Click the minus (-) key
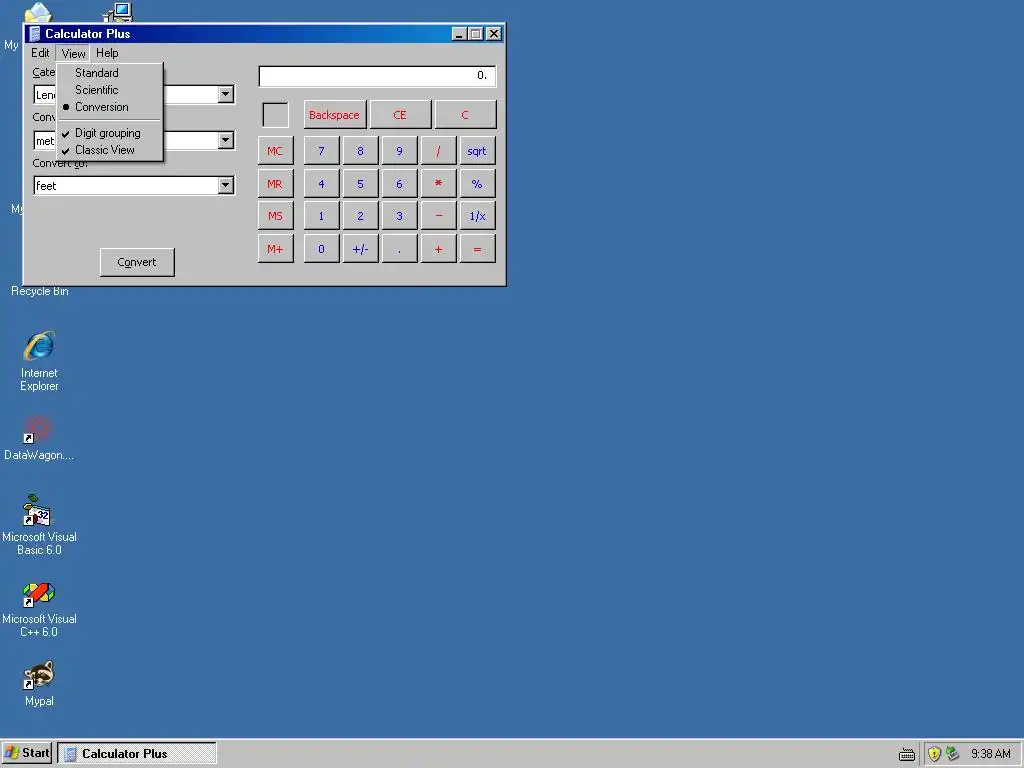The width and height of the screenshot is (1024, 768). (438, 216)
